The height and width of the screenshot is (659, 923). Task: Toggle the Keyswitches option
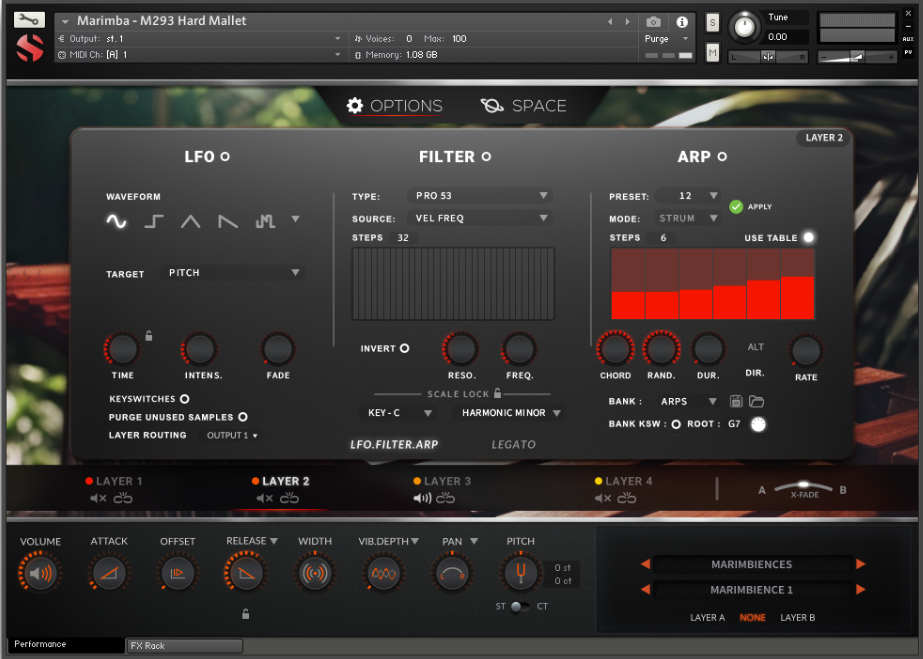185,399
